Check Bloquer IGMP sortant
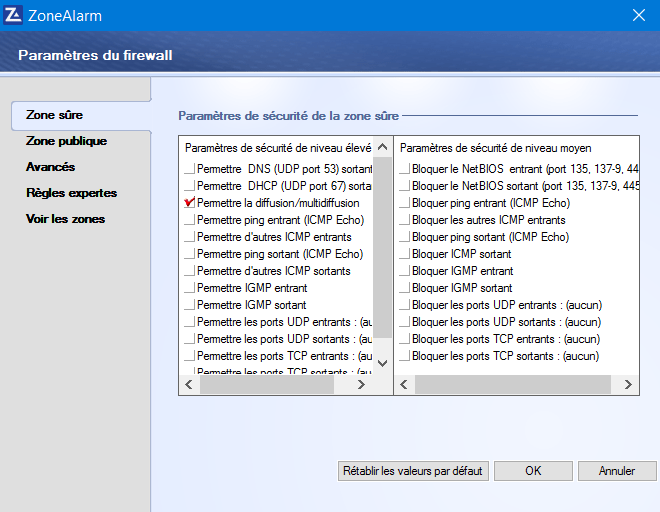This screenshot has width=660, height=512. coord(405,288)
